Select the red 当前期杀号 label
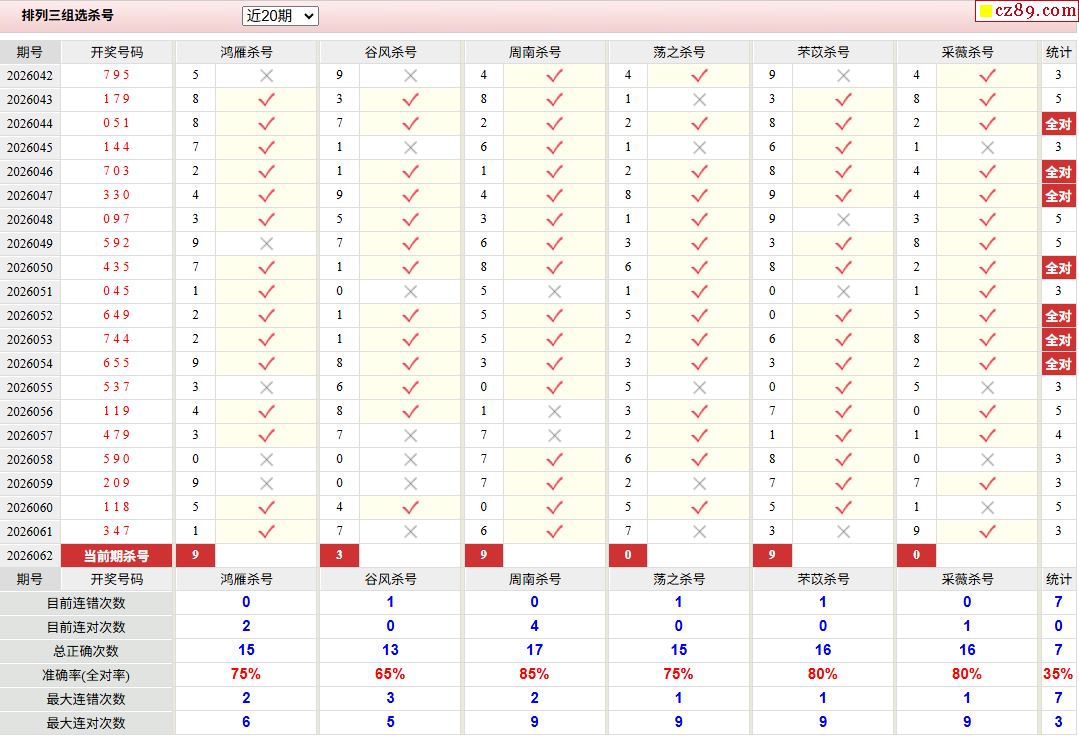 point(116,556)
